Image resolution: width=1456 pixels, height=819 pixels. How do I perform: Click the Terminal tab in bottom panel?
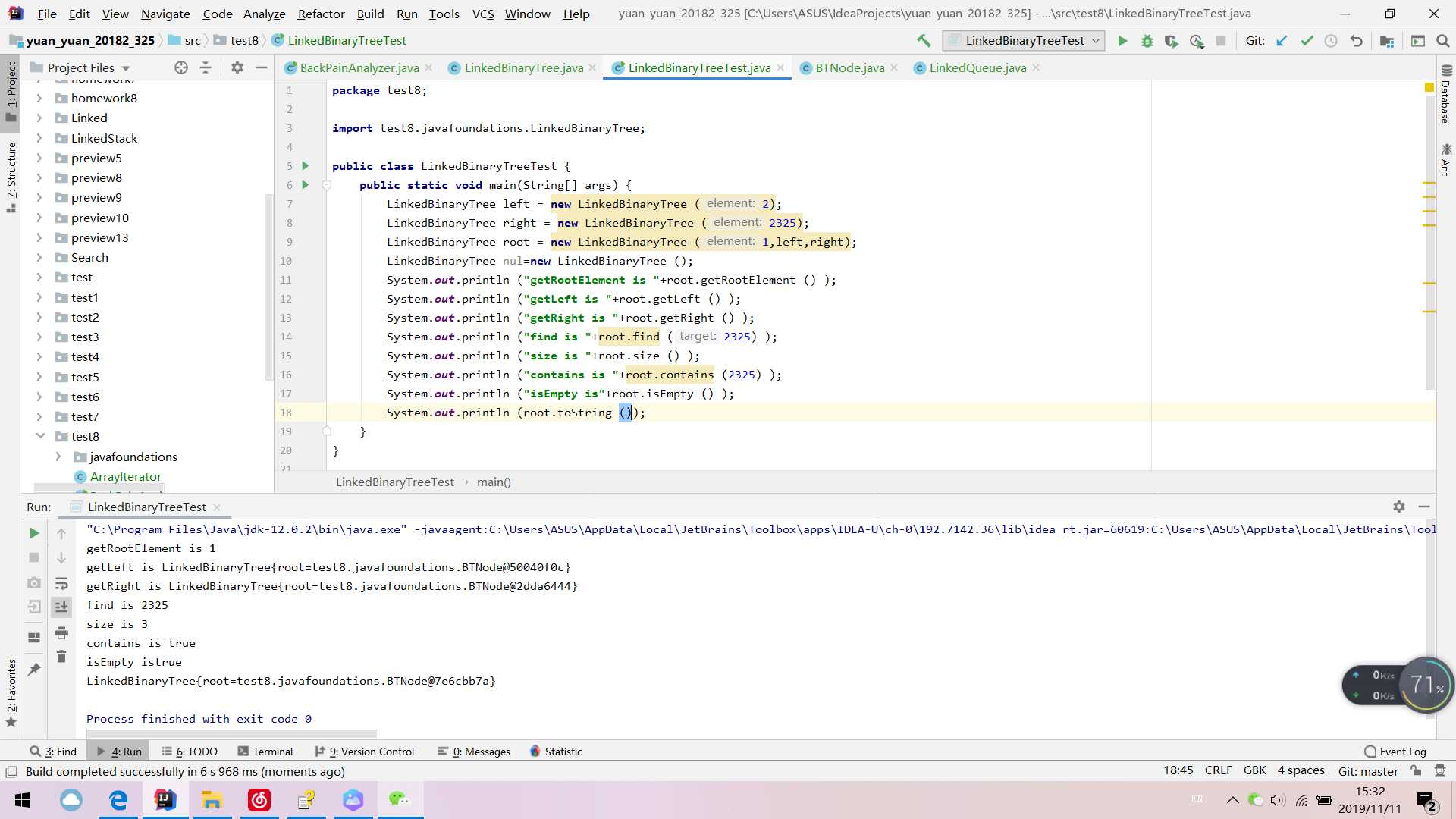(x=265, y=751)
